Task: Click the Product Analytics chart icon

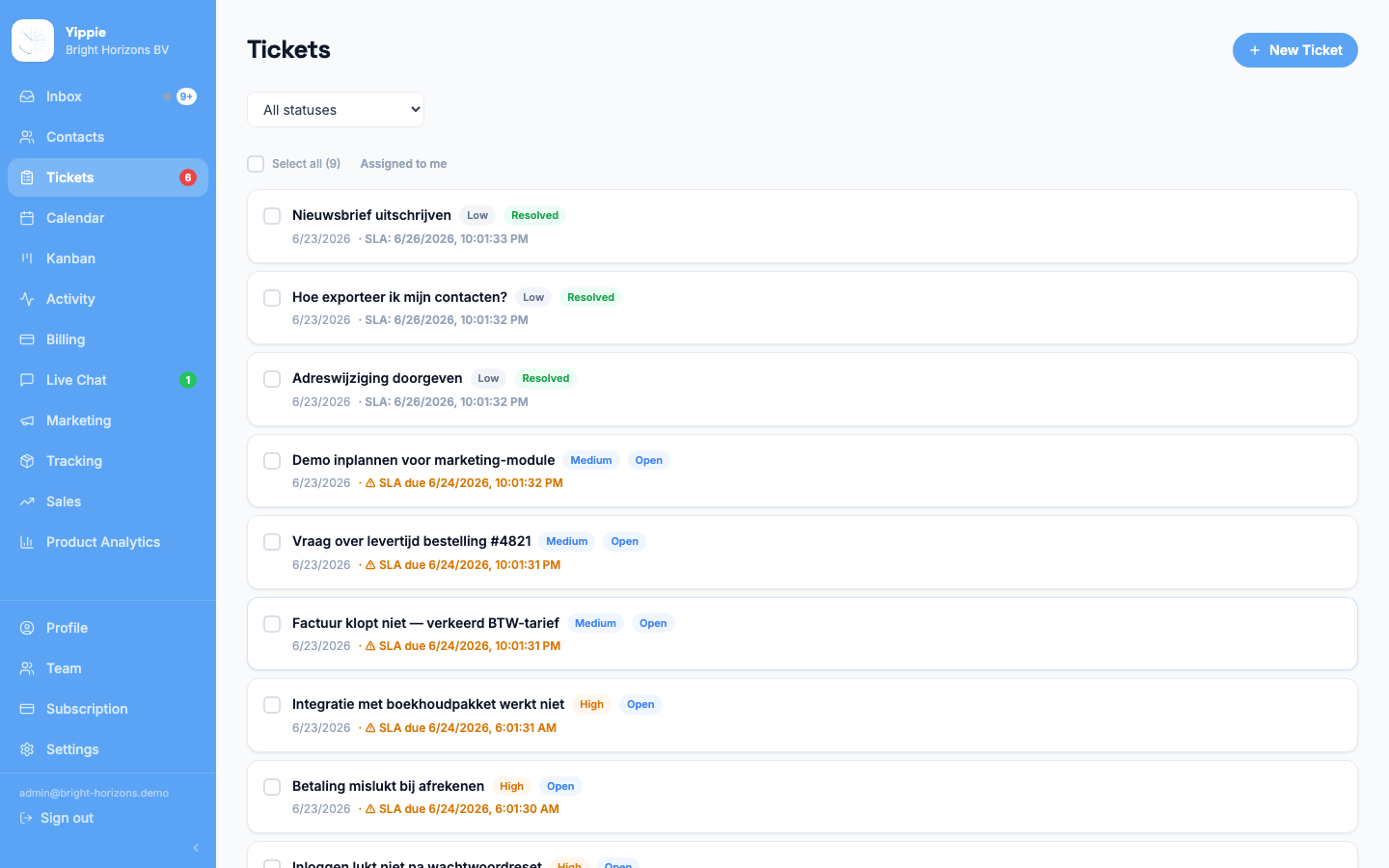Action: [27, 542]
